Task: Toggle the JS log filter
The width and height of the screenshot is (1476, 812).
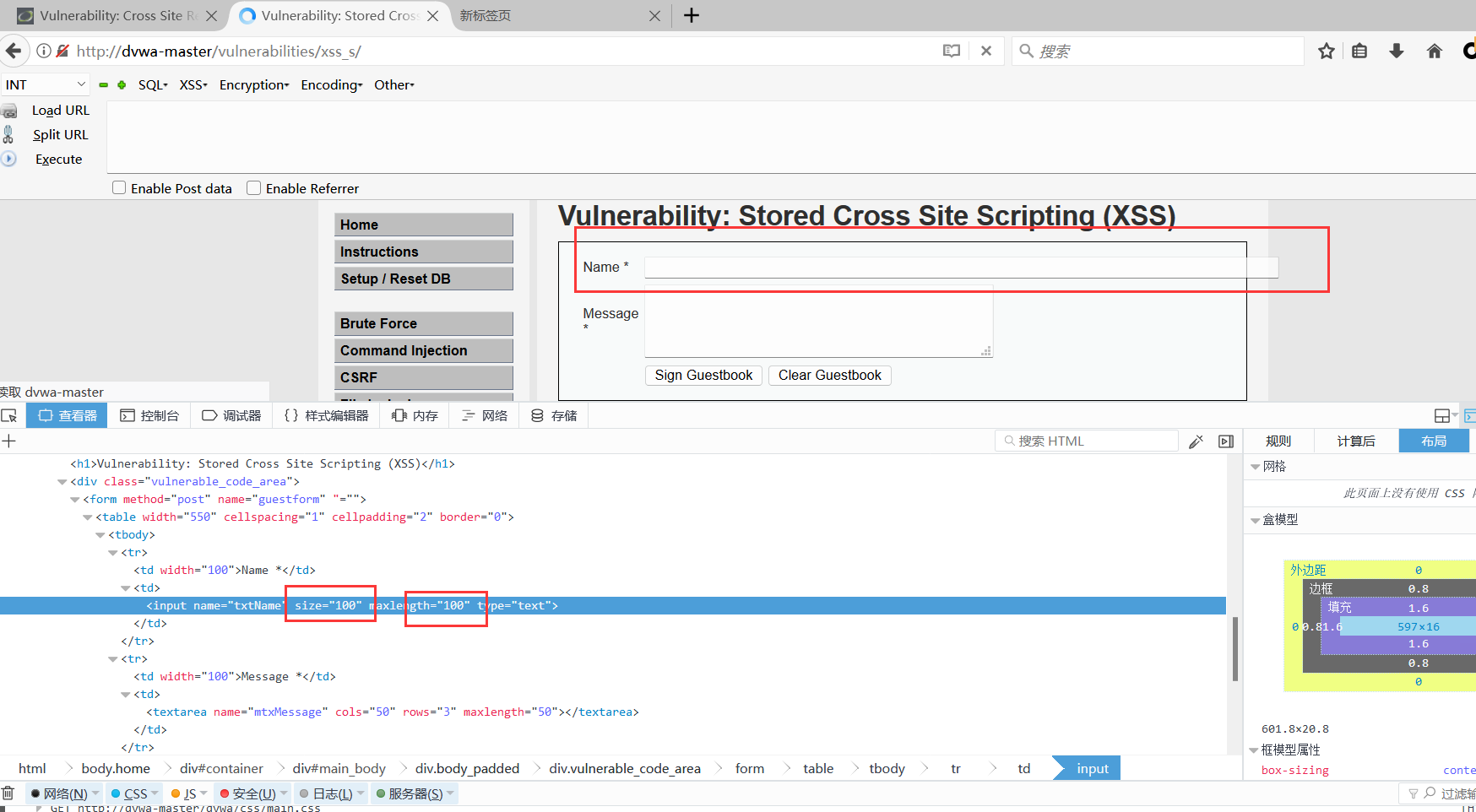Action: click(187, 793)
